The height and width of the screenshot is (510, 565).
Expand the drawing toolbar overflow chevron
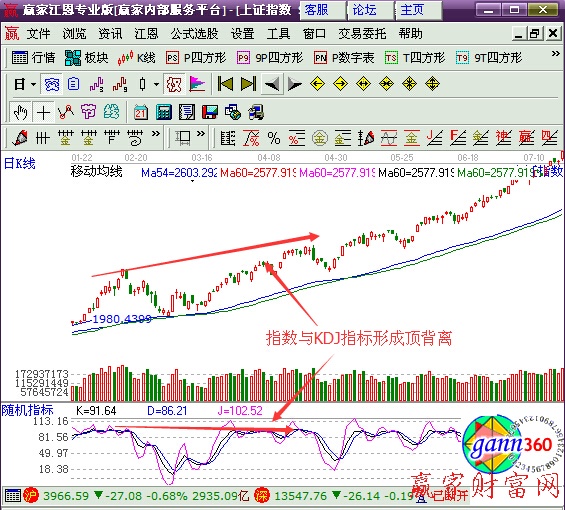156,134
